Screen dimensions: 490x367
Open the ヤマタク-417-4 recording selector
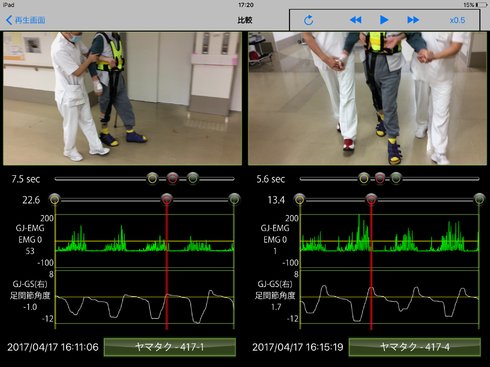[415, 347]
